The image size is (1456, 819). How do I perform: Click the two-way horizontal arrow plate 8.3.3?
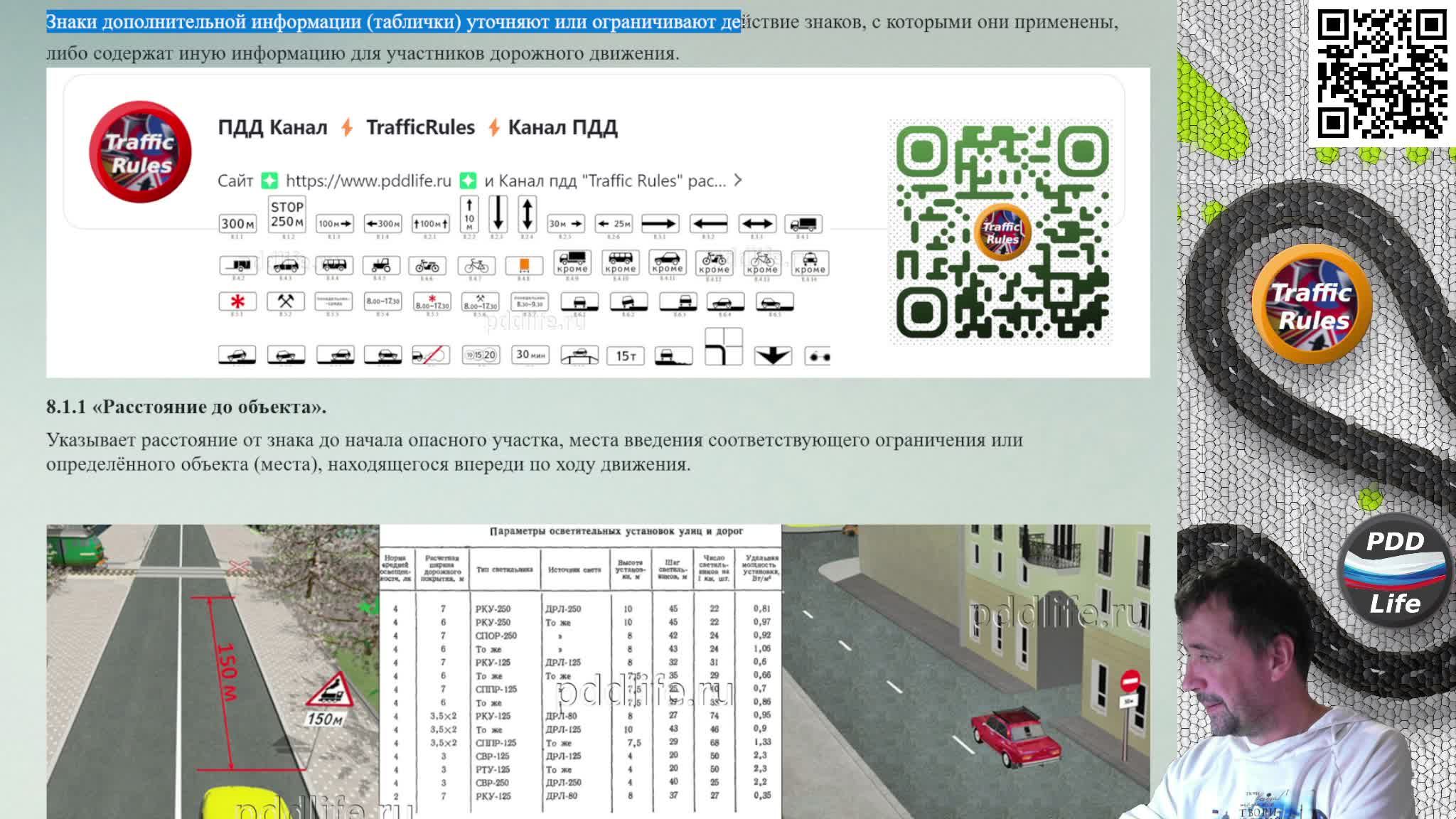click(x=757, y=224)
